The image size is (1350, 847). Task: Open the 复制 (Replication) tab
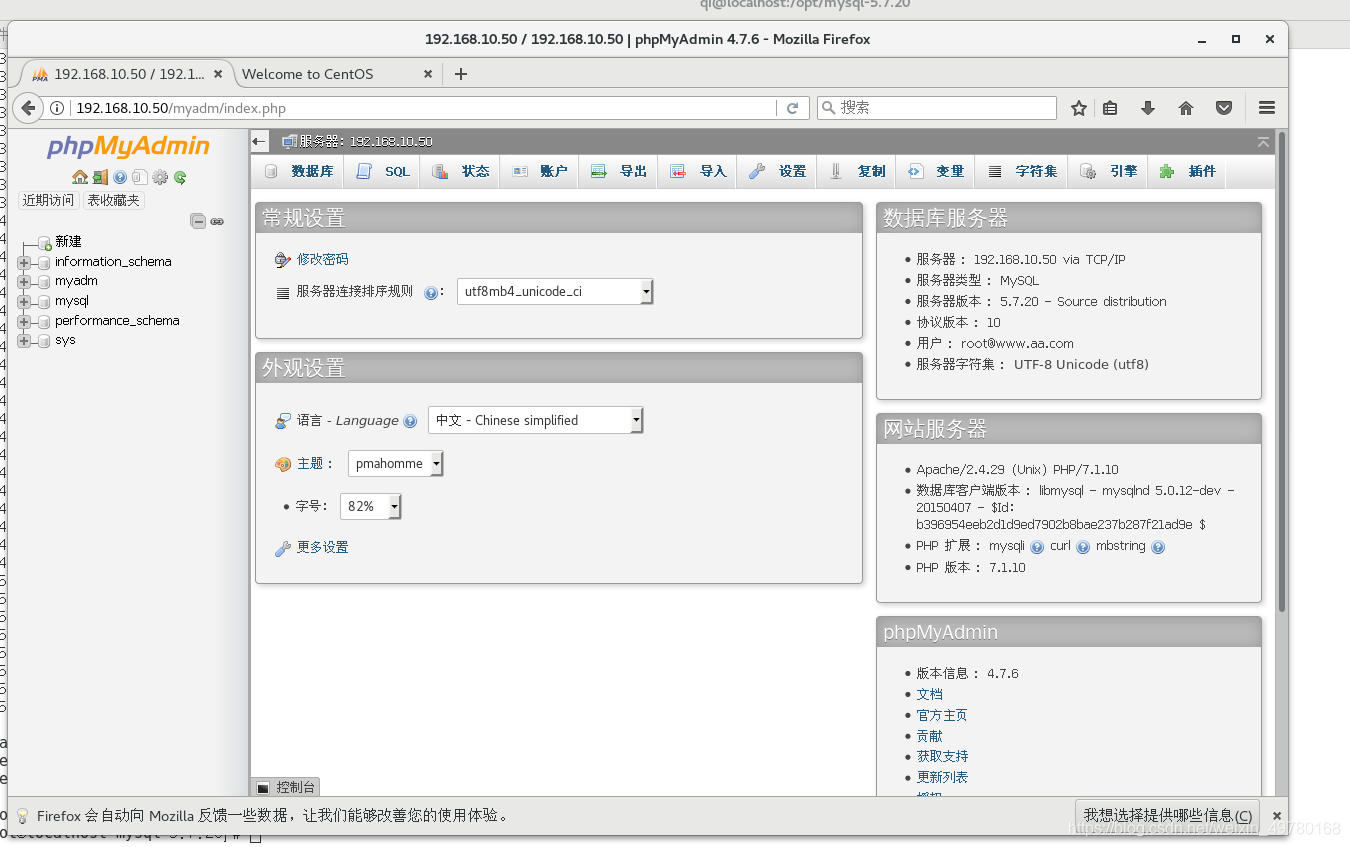pyautogui.click(x=858, y=172)
